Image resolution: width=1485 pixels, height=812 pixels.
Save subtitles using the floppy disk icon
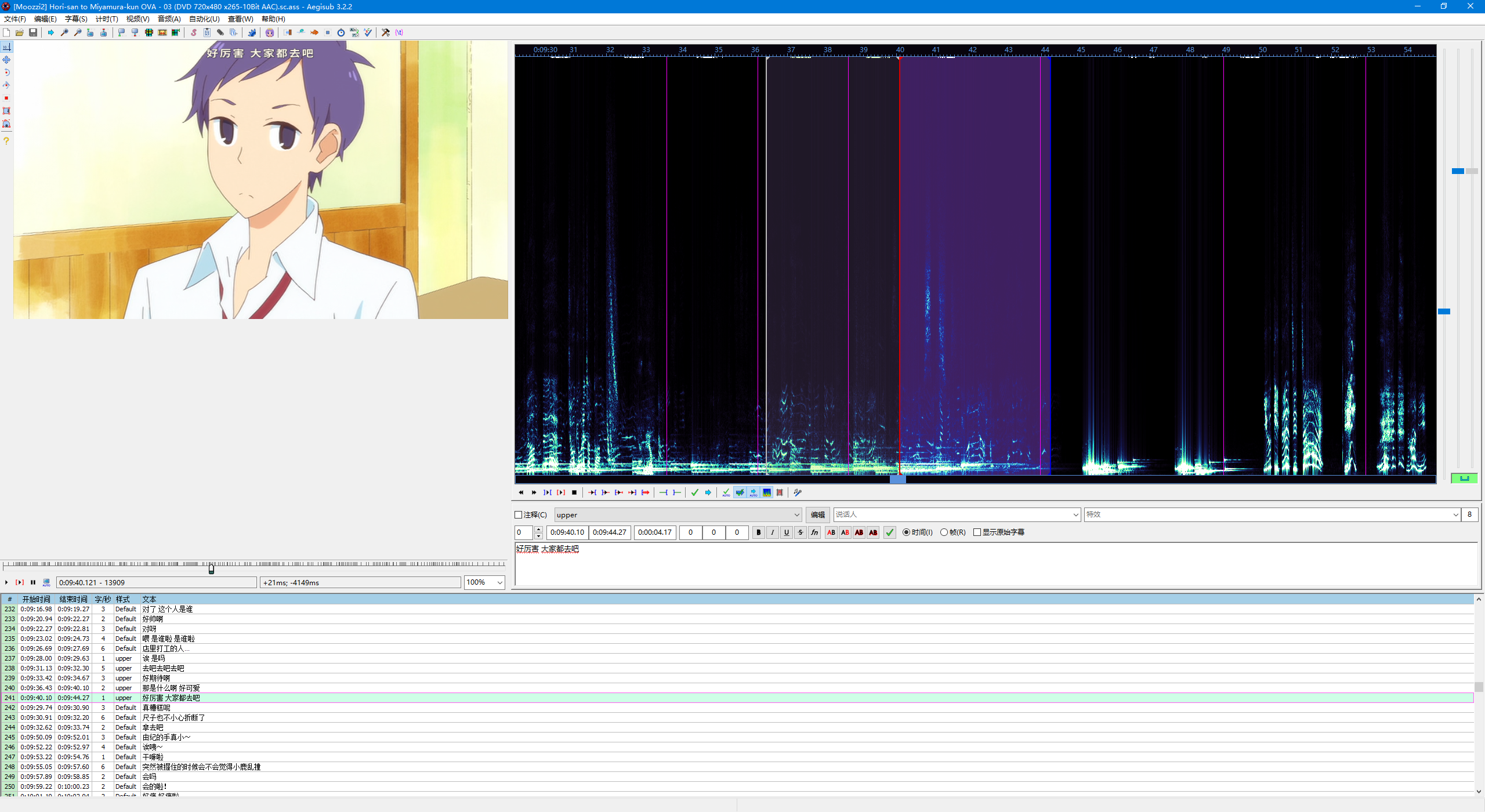point(33,32)
